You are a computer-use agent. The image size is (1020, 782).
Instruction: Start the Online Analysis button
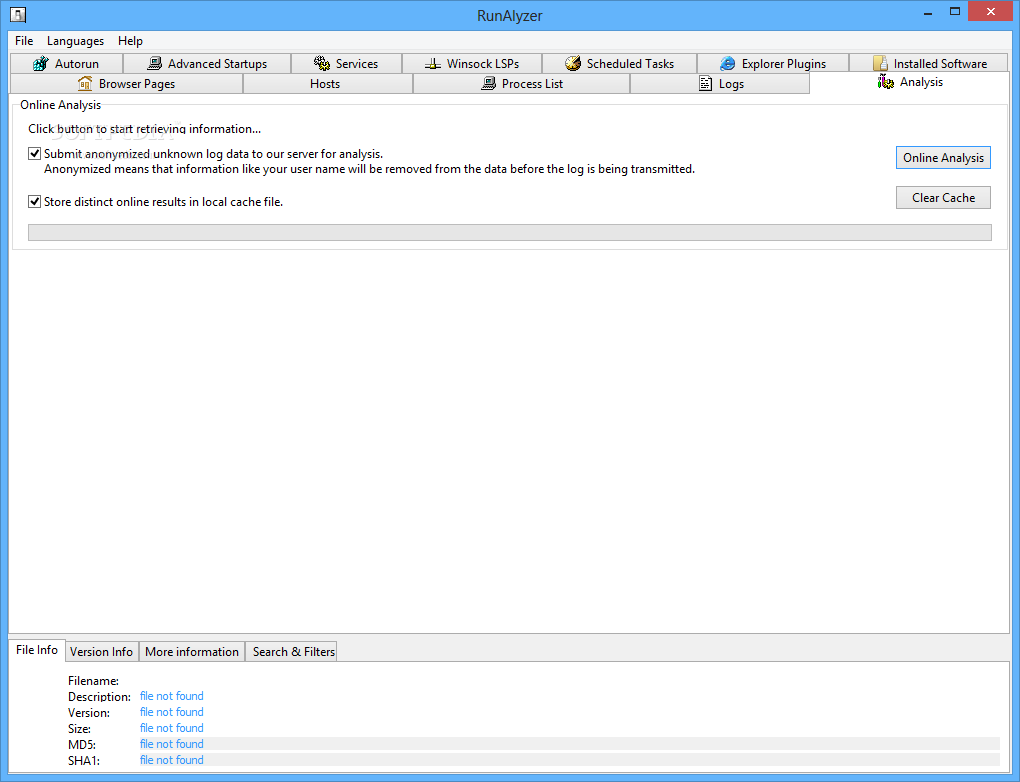[943, 157]
